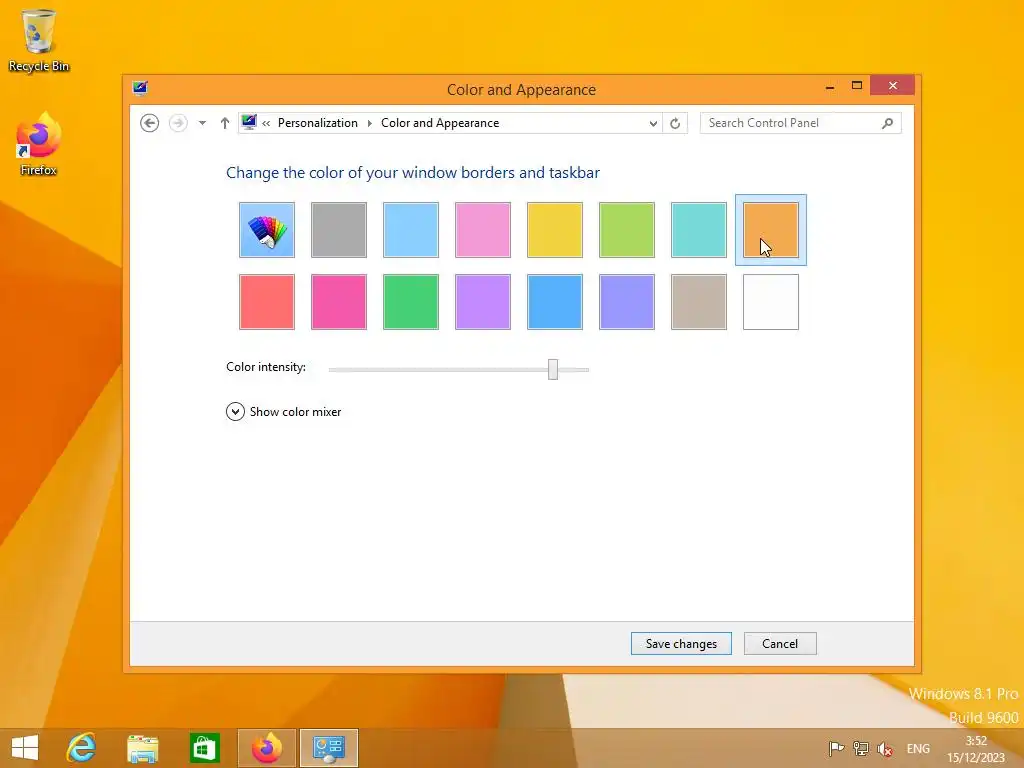
Task: Pick the bright blue color swatch
Action: pyautogui.click(x=554, y=302)
